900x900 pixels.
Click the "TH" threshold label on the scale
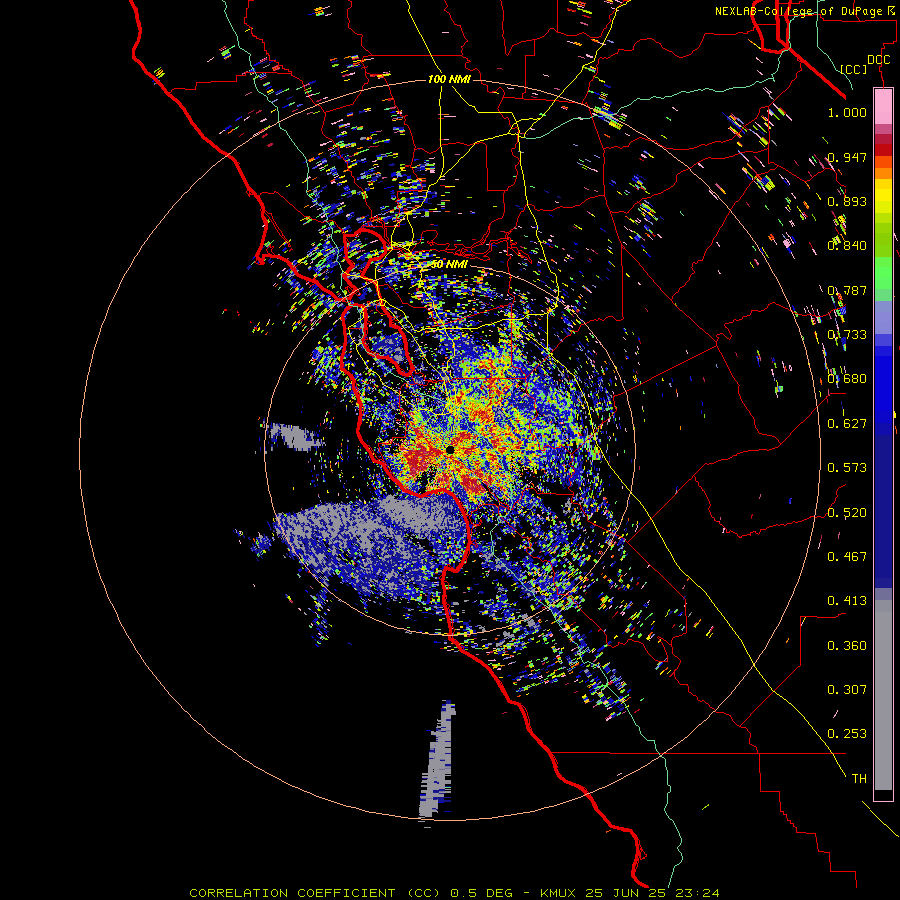coord(859,779)
